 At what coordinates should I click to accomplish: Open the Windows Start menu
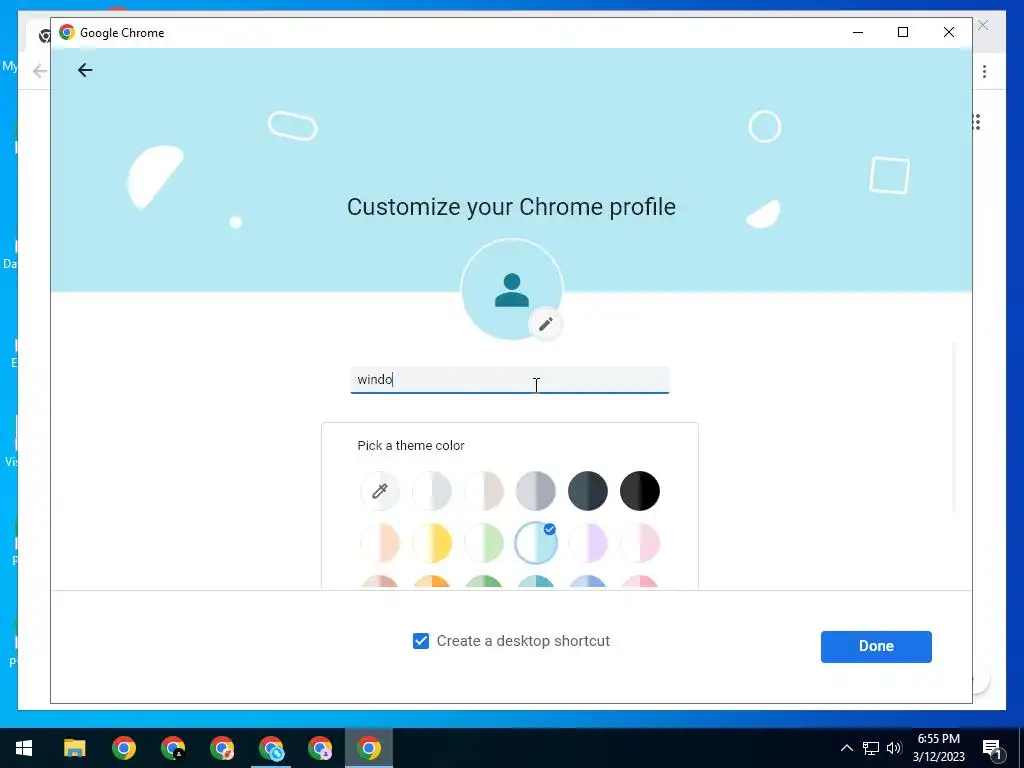24,748
